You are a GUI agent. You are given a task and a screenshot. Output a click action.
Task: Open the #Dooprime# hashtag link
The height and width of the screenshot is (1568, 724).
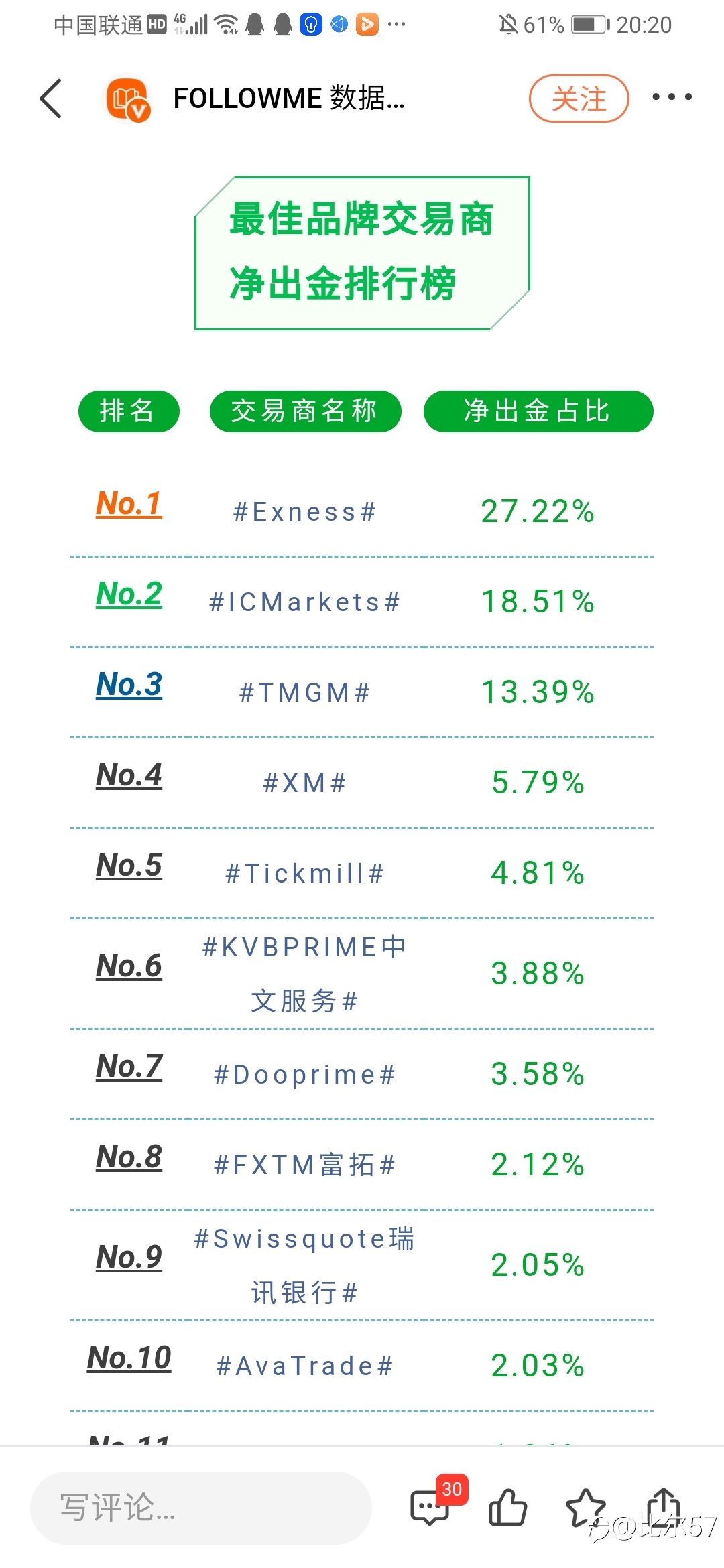pyautogui.click(x=304, y=1075)
